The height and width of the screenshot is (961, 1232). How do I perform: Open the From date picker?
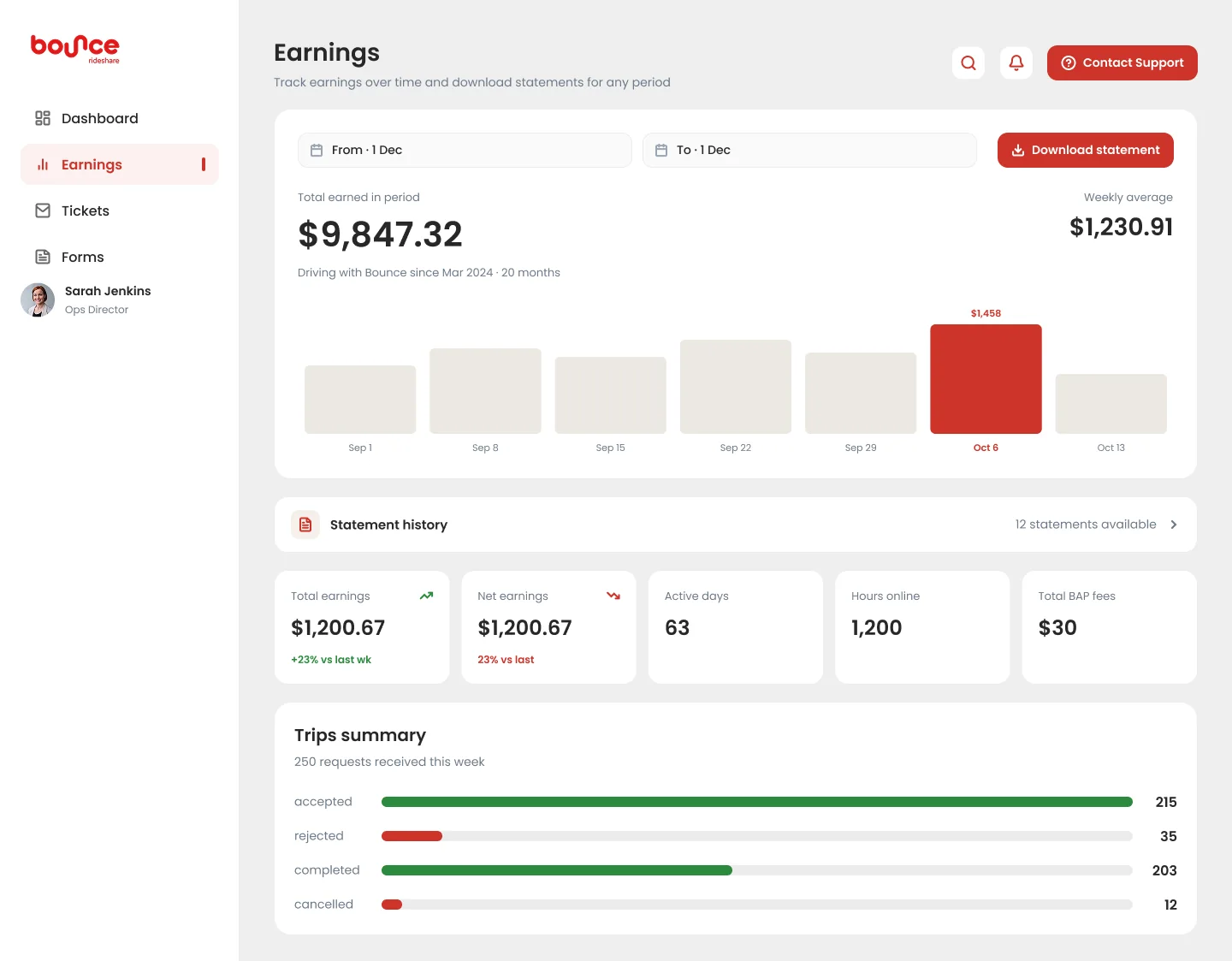click(x=465, y=150)
